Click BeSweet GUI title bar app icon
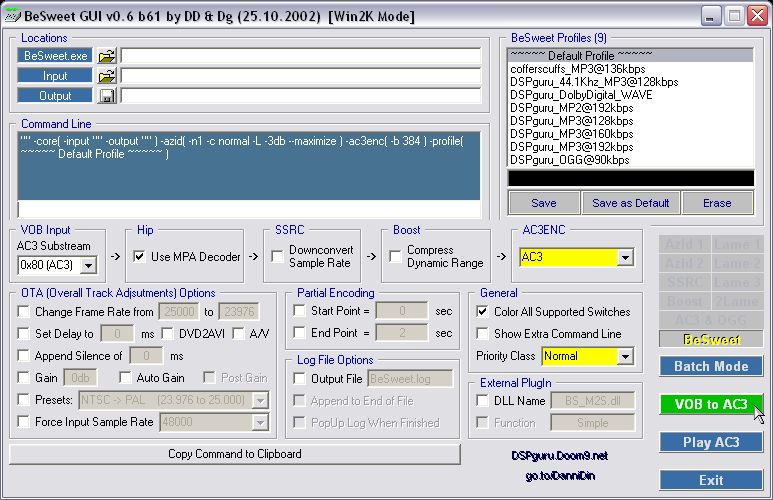 [12, 16]
